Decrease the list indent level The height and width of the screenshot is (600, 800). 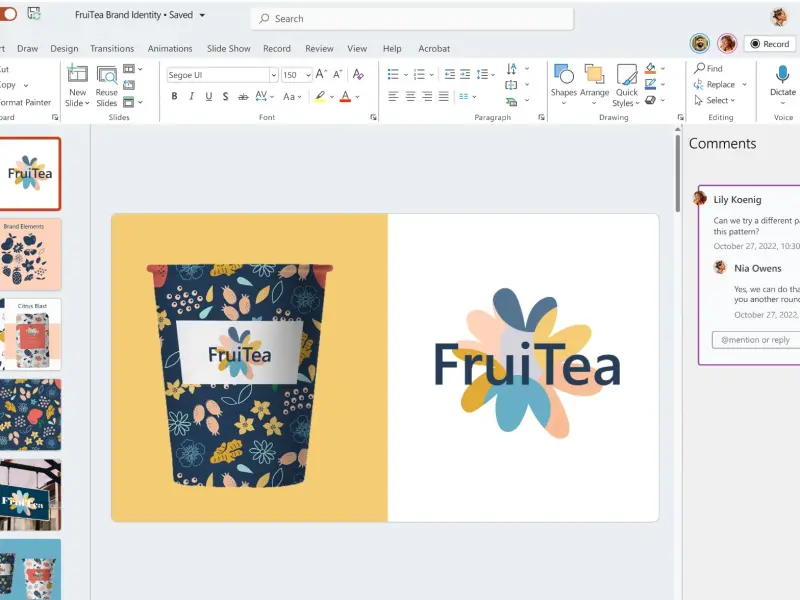(x=449, y=74)
